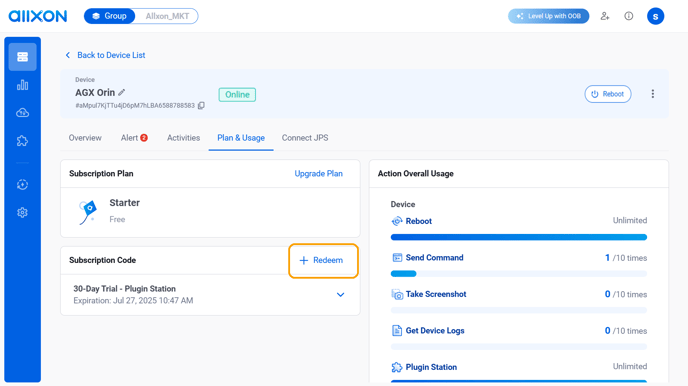The image size is (688, 386).
Task: Click the Upgrade Plan link
Action: pyautogui.click(x=319, y=174)
